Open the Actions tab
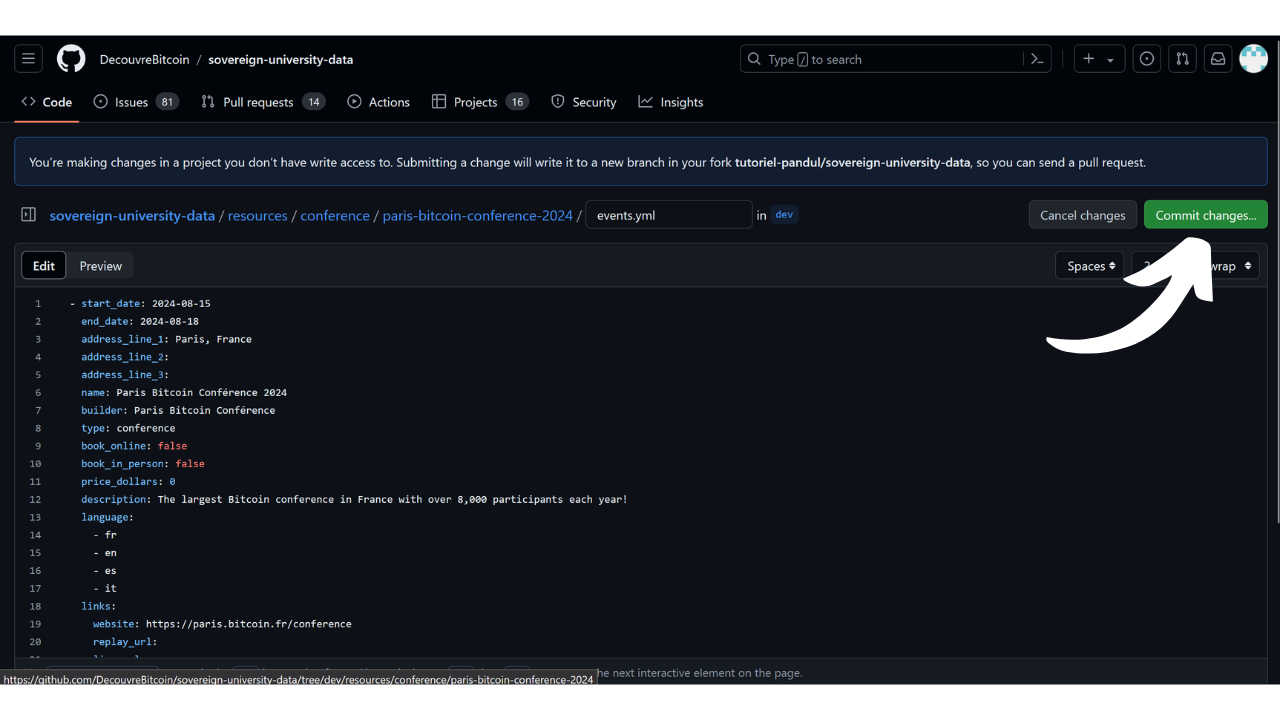1280x720 pixels. [379, 102]
